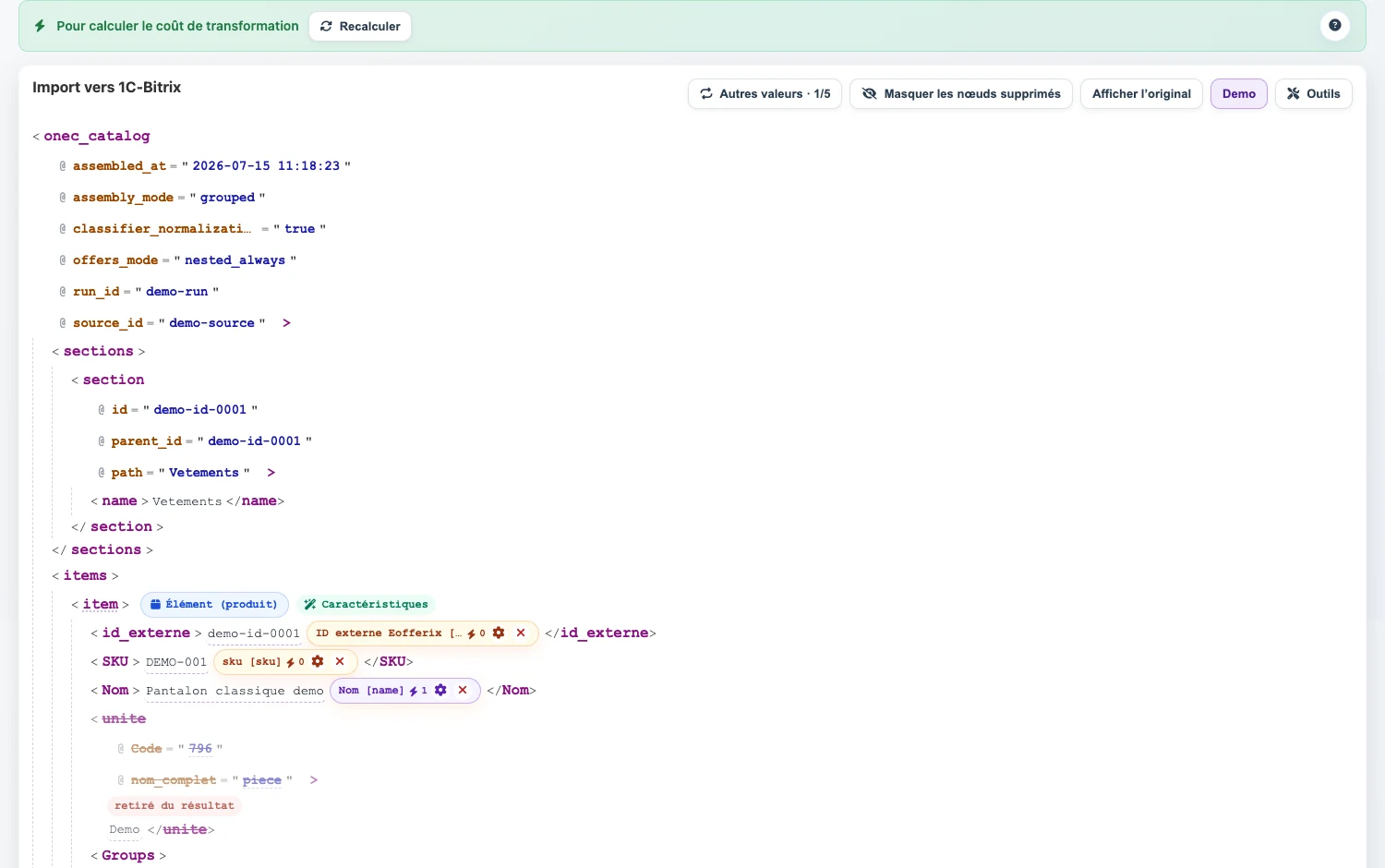Remove the sku [sku] mapping
This screenshot has height=868, width=1385.
[x=340, y=661]
